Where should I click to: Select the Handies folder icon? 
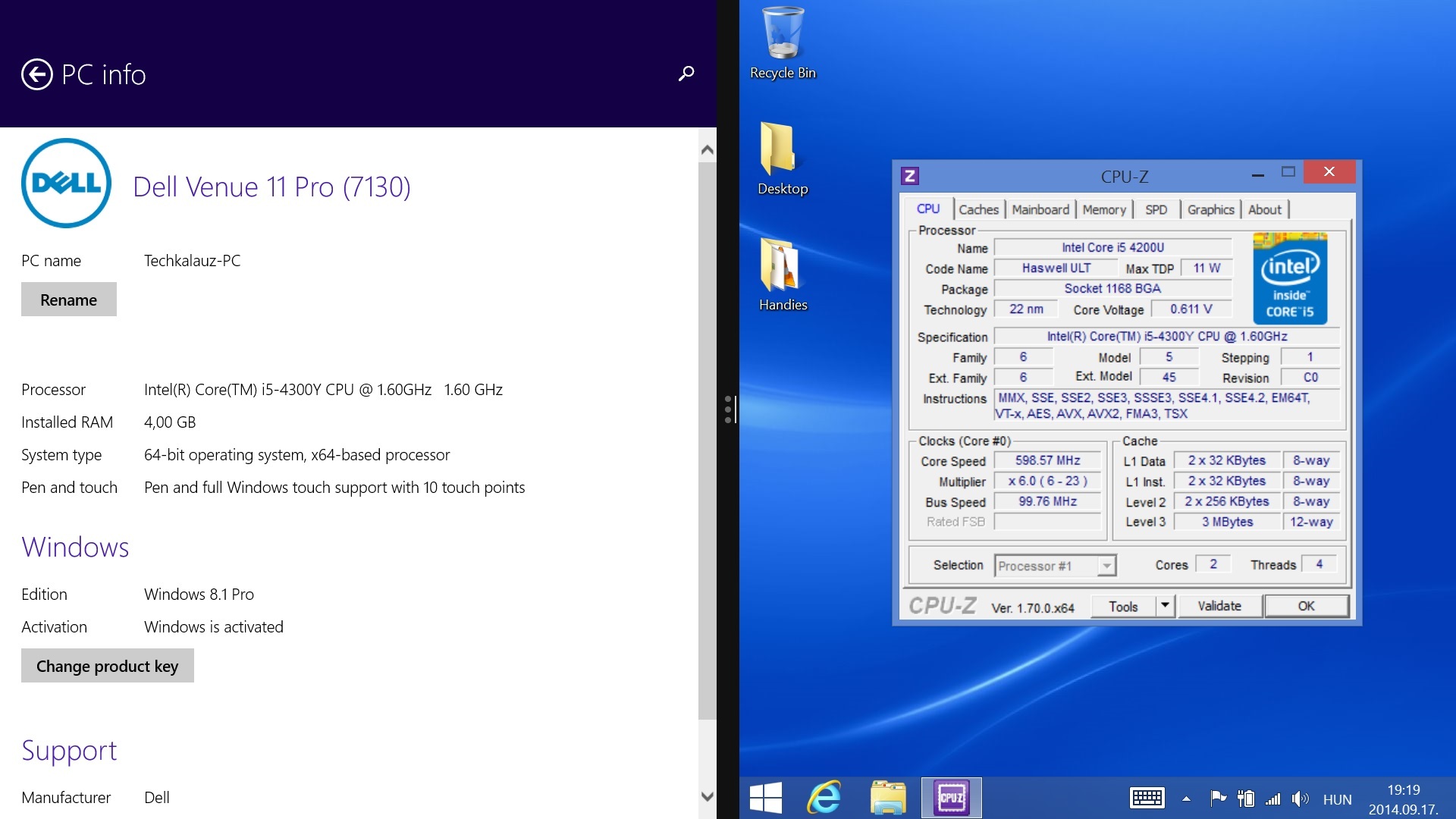click(x=783, y=275)
